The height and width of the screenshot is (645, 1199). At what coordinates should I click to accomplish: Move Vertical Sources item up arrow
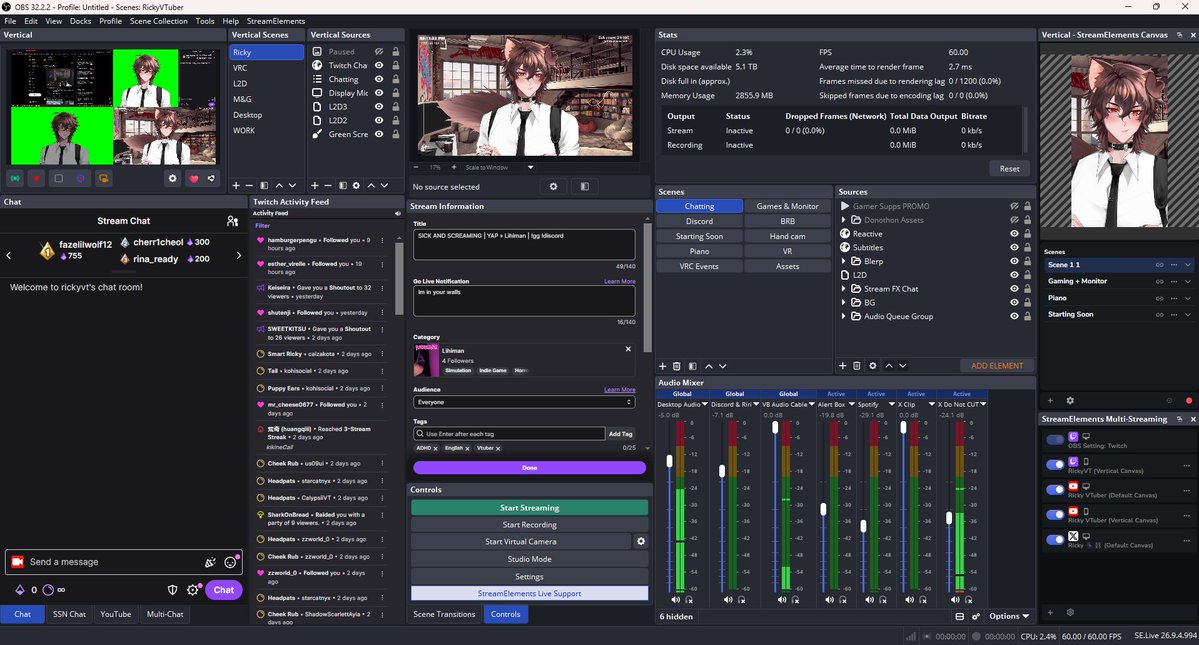coord(371,186)
